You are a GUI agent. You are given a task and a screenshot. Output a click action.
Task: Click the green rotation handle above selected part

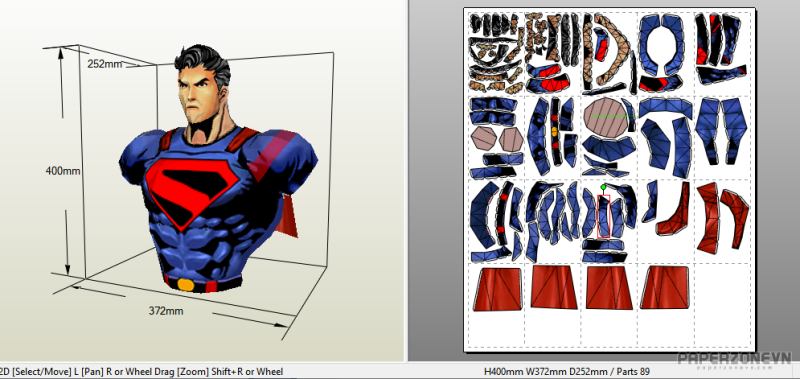tap(604, 188)
